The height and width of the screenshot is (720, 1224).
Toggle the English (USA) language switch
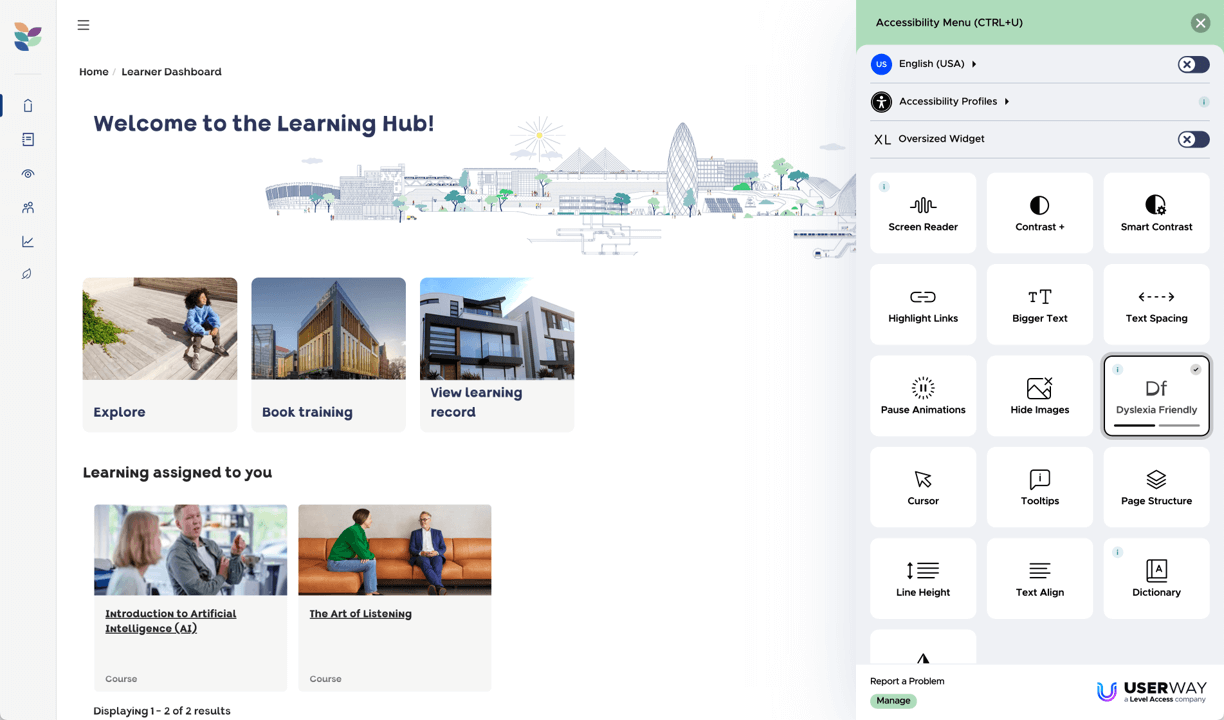1192,64
